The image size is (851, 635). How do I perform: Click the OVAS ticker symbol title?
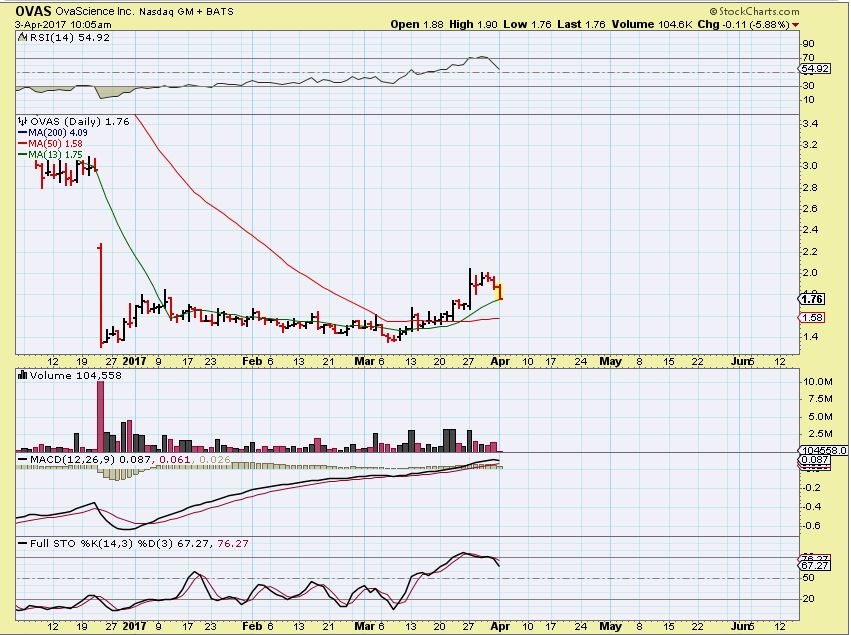click(27, 9)
